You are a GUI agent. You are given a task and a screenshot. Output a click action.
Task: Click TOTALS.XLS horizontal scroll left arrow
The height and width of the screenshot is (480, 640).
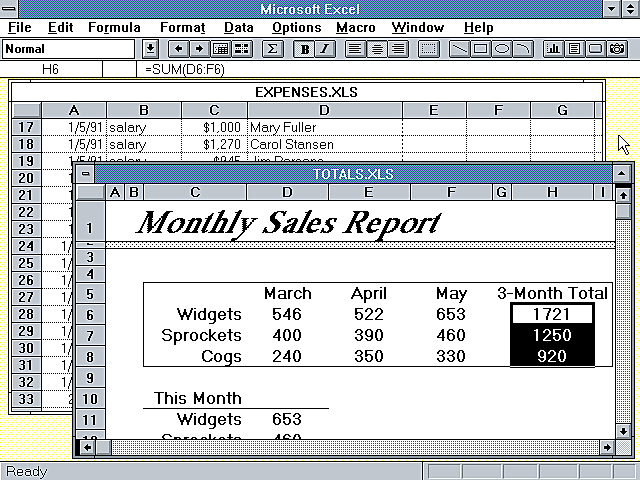pyautogui.click(x=87, y=447)
